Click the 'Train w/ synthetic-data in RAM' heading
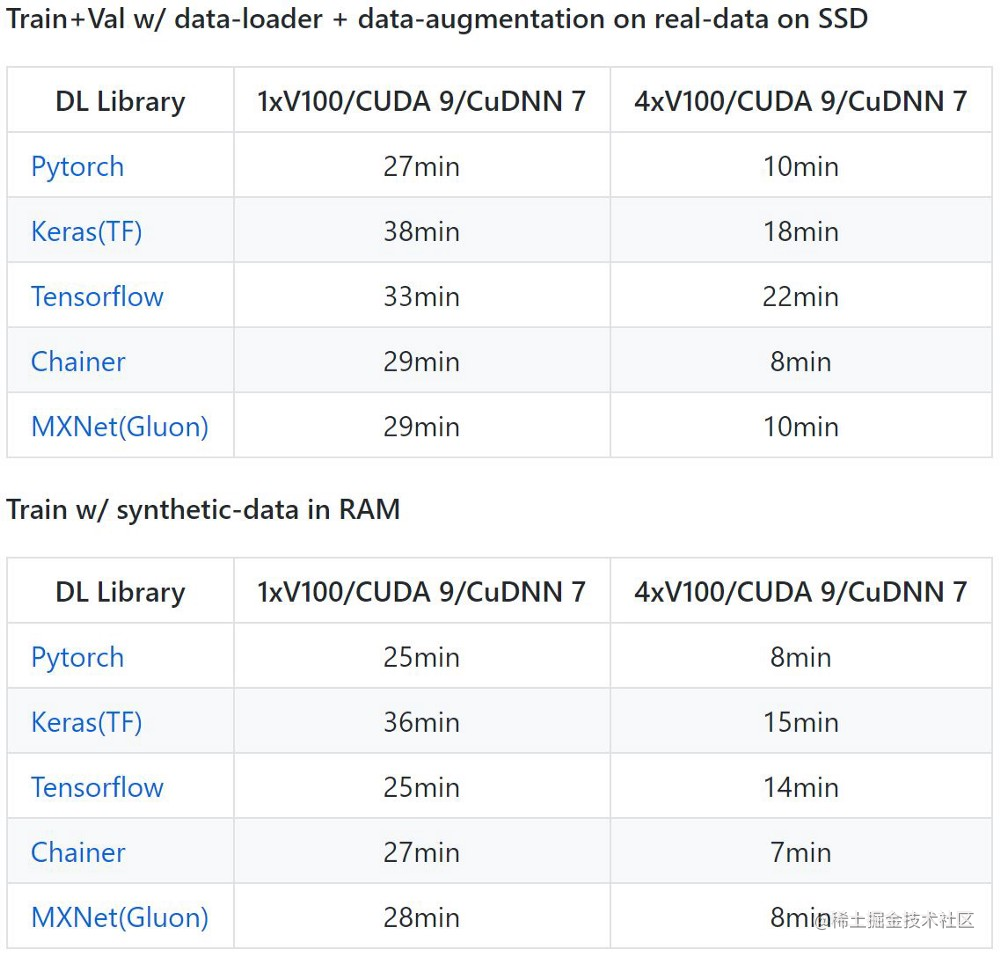 tap(203, 510)
